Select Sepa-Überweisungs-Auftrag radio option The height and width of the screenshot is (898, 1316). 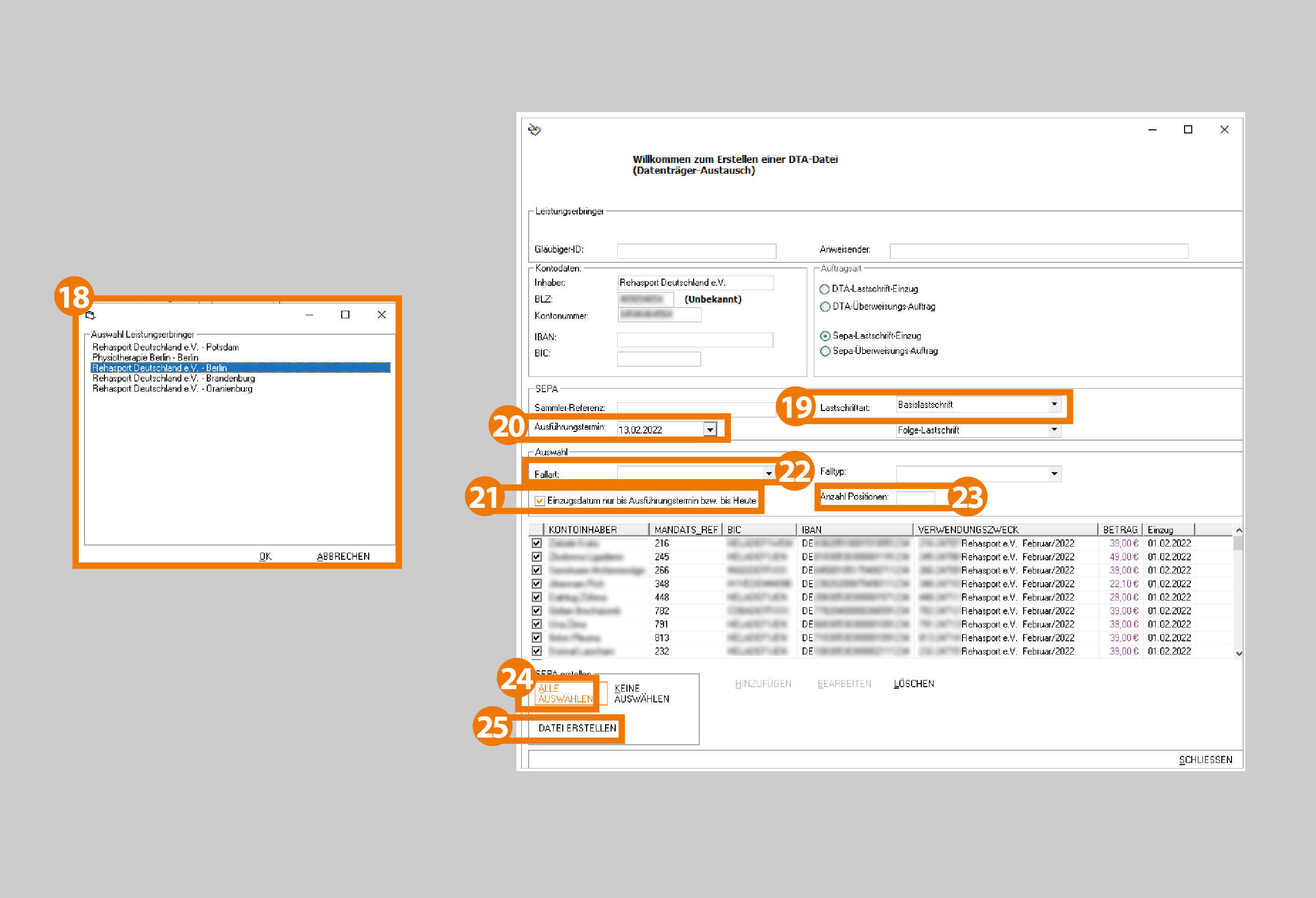825,351
